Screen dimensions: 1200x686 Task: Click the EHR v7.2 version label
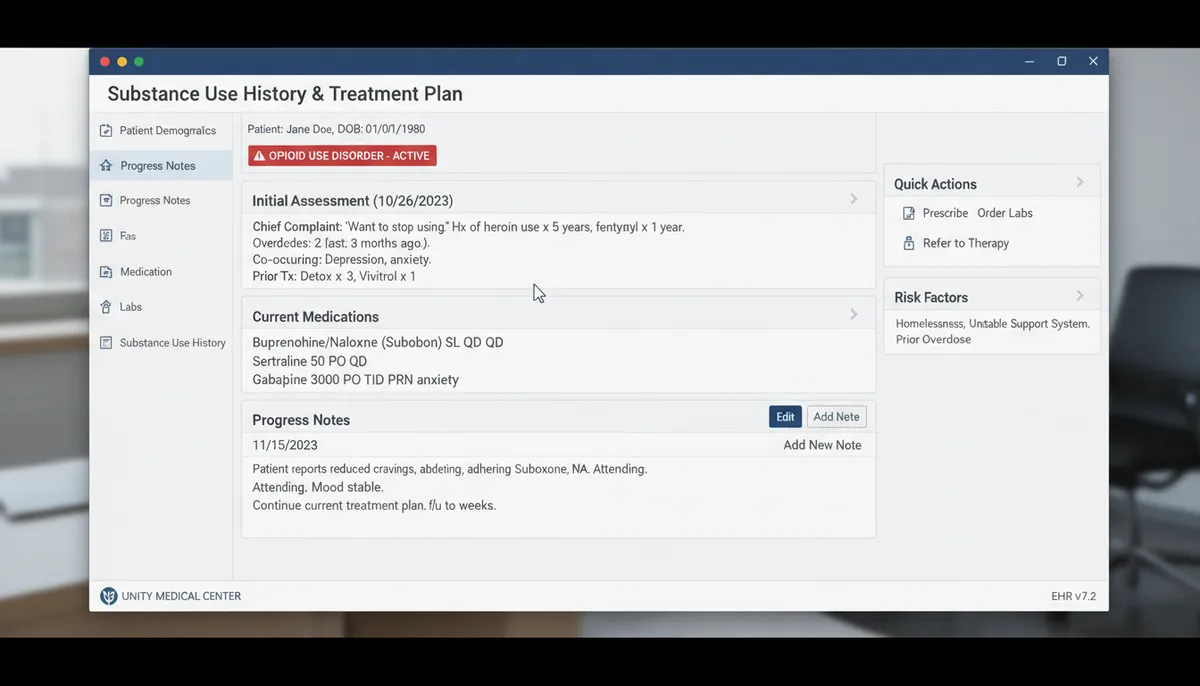pyautogui.click(x=1074, y=597)
